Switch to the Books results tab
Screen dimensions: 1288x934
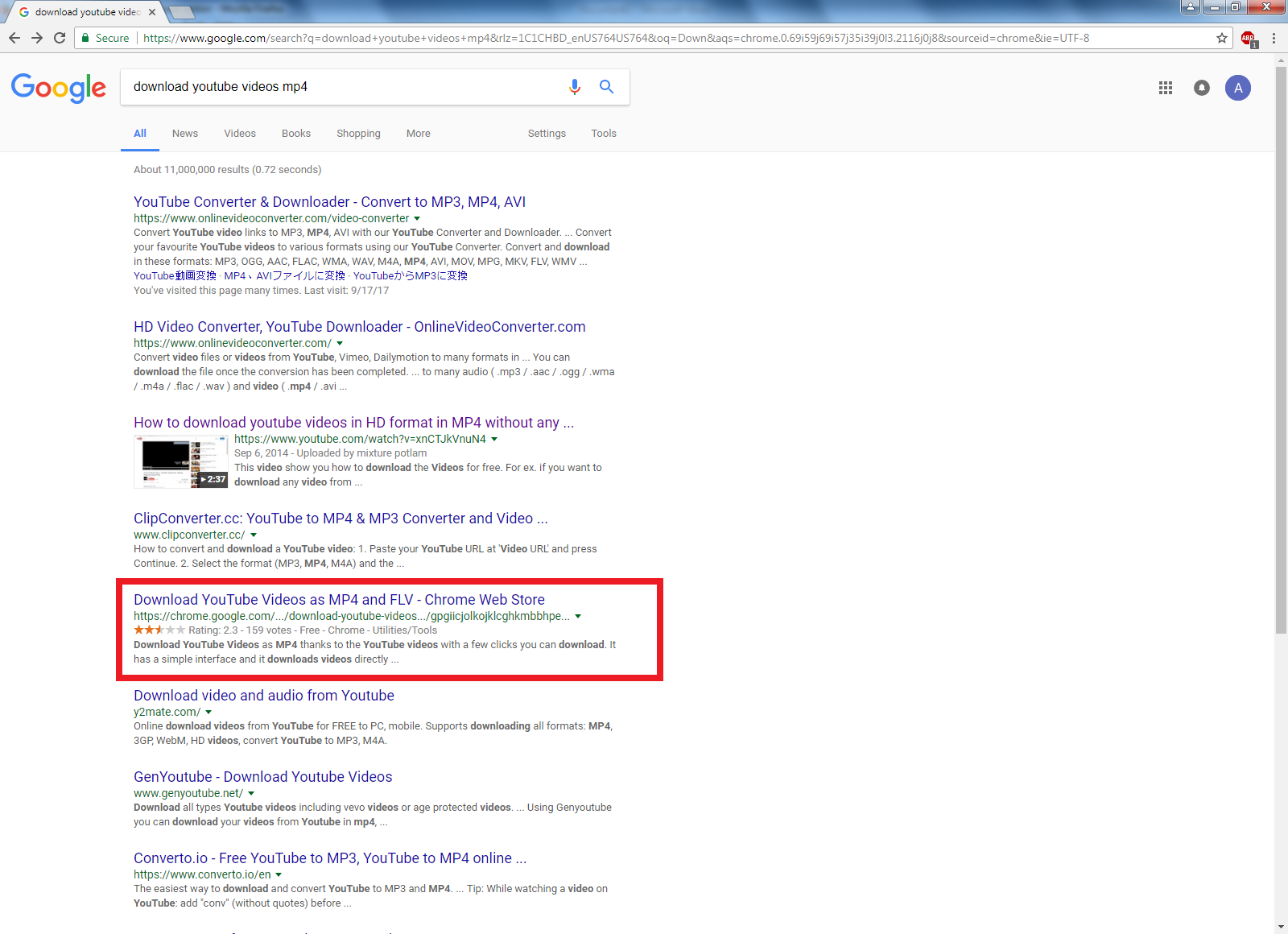point(296,134)
